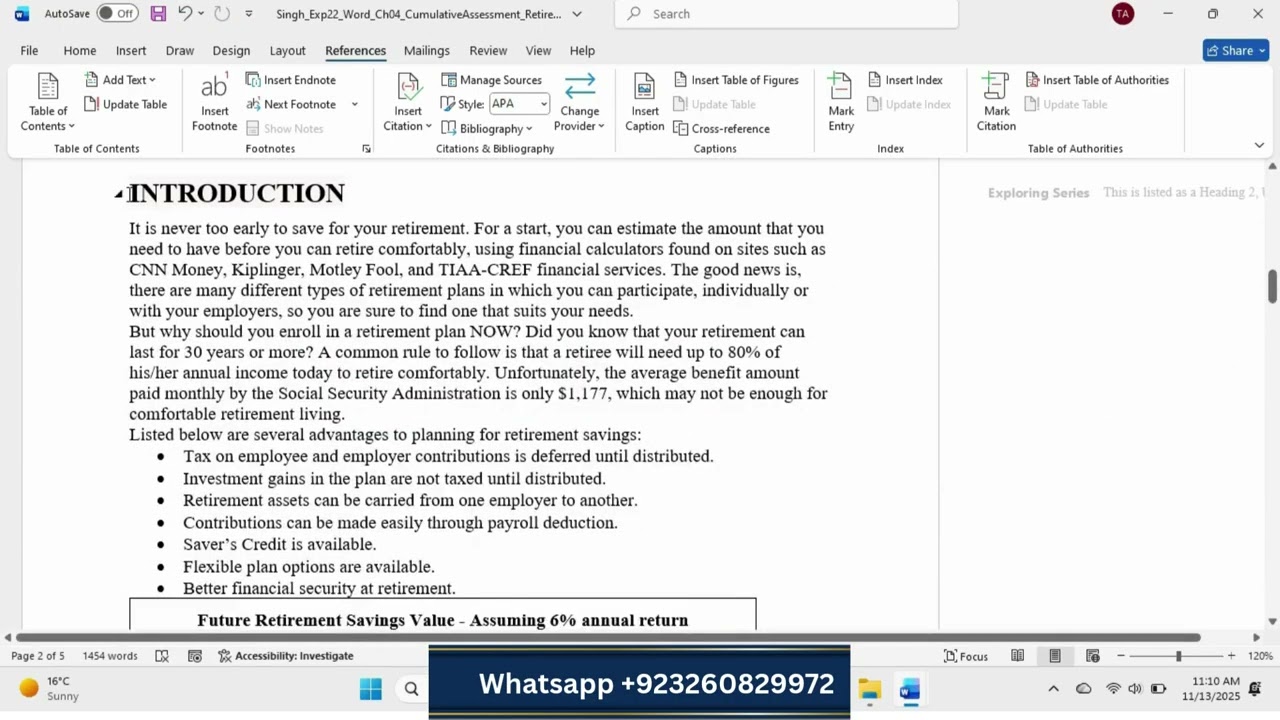This screenshot has height=720, width=1280.
Task: Open the Table of Contents gallery
Action: tap(48, 103)
